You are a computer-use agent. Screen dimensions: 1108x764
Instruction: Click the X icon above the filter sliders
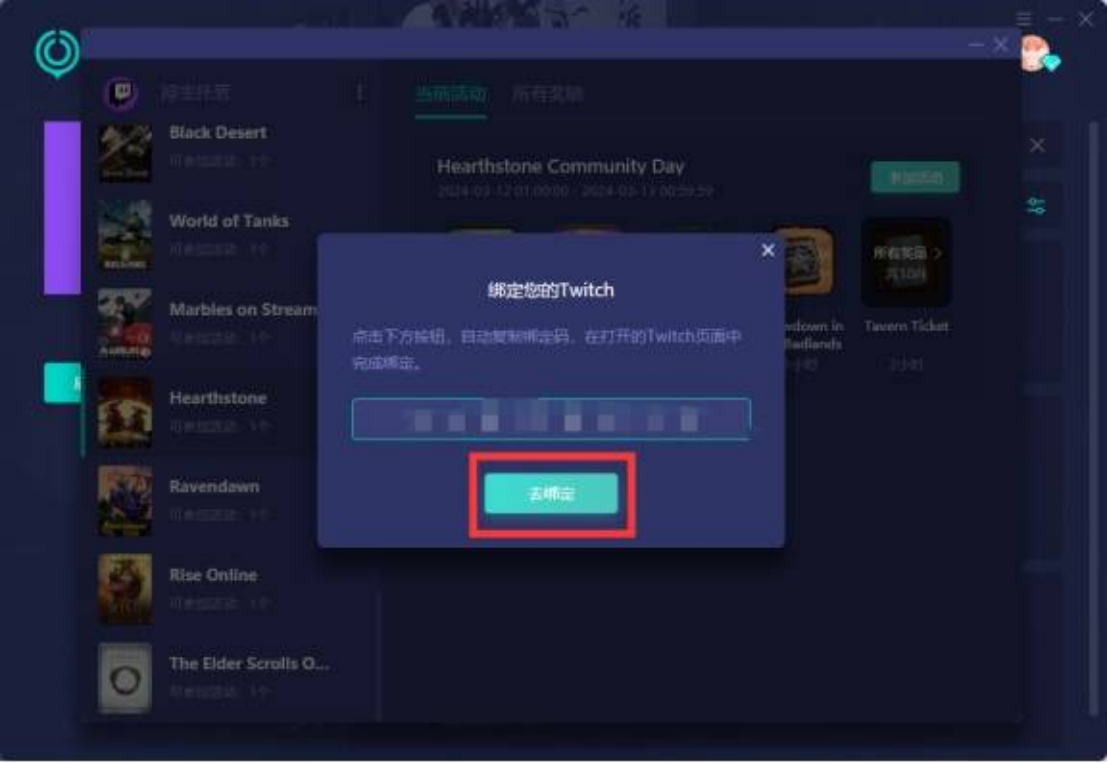tap(1037, 146)
